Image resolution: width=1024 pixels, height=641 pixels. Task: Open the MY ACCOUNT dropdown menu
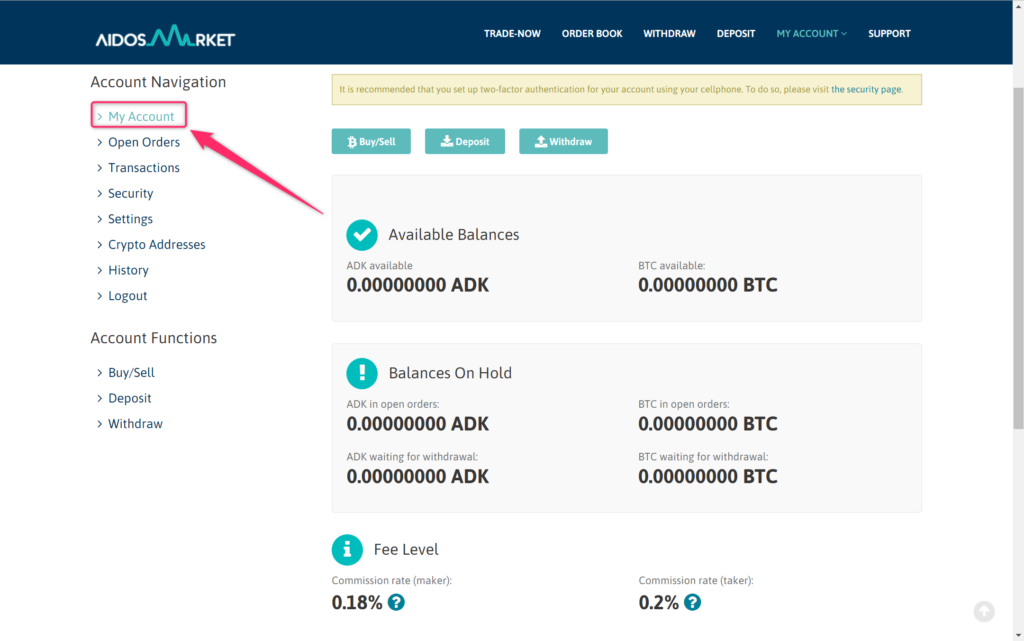pos(811,34)
